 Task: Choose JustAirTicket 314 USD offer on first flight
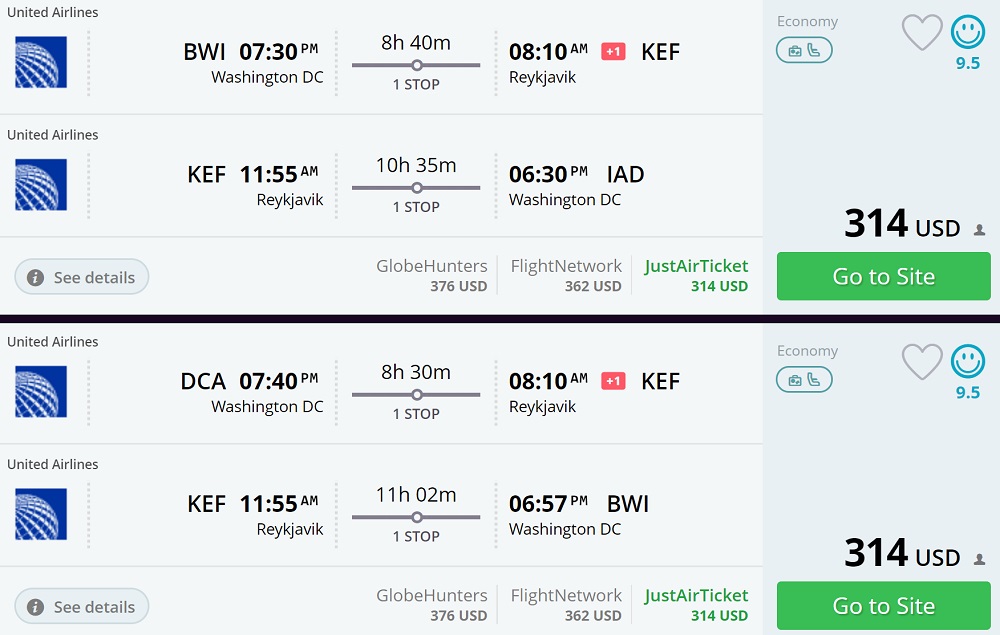click(696, 275)
